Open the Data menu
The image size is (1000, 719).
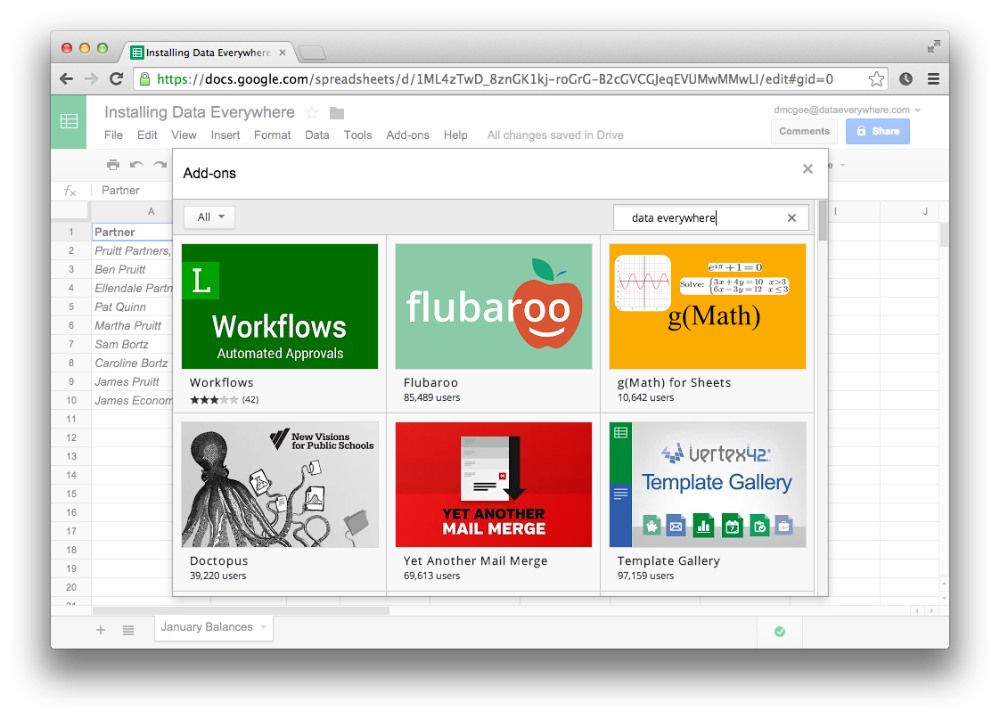(x=317, y=134)
